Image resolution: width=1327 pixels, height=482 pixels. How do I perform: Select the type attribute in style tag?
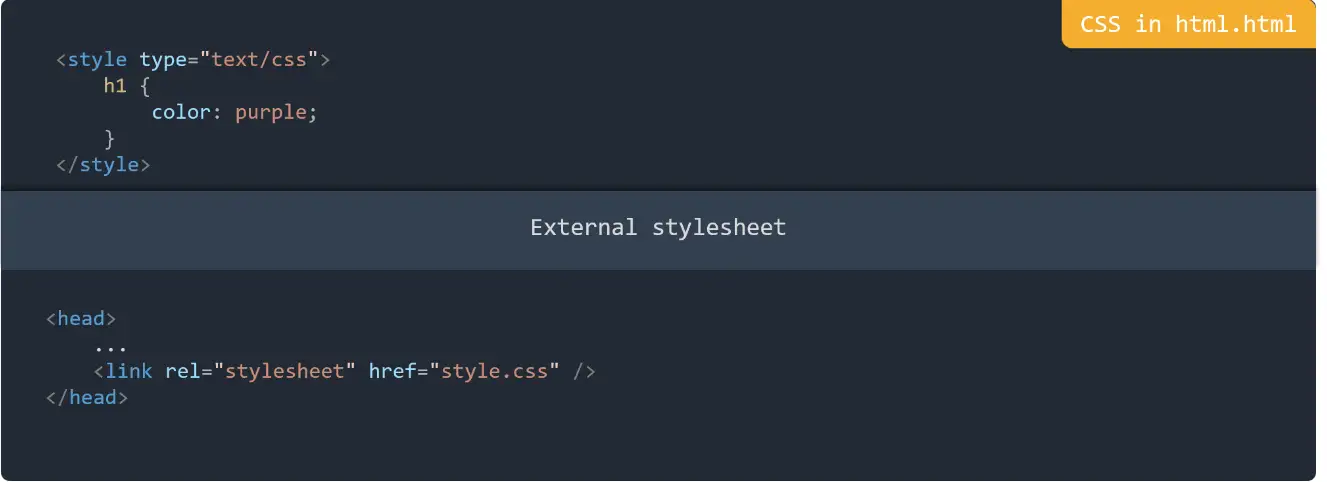tap(163, 60)
